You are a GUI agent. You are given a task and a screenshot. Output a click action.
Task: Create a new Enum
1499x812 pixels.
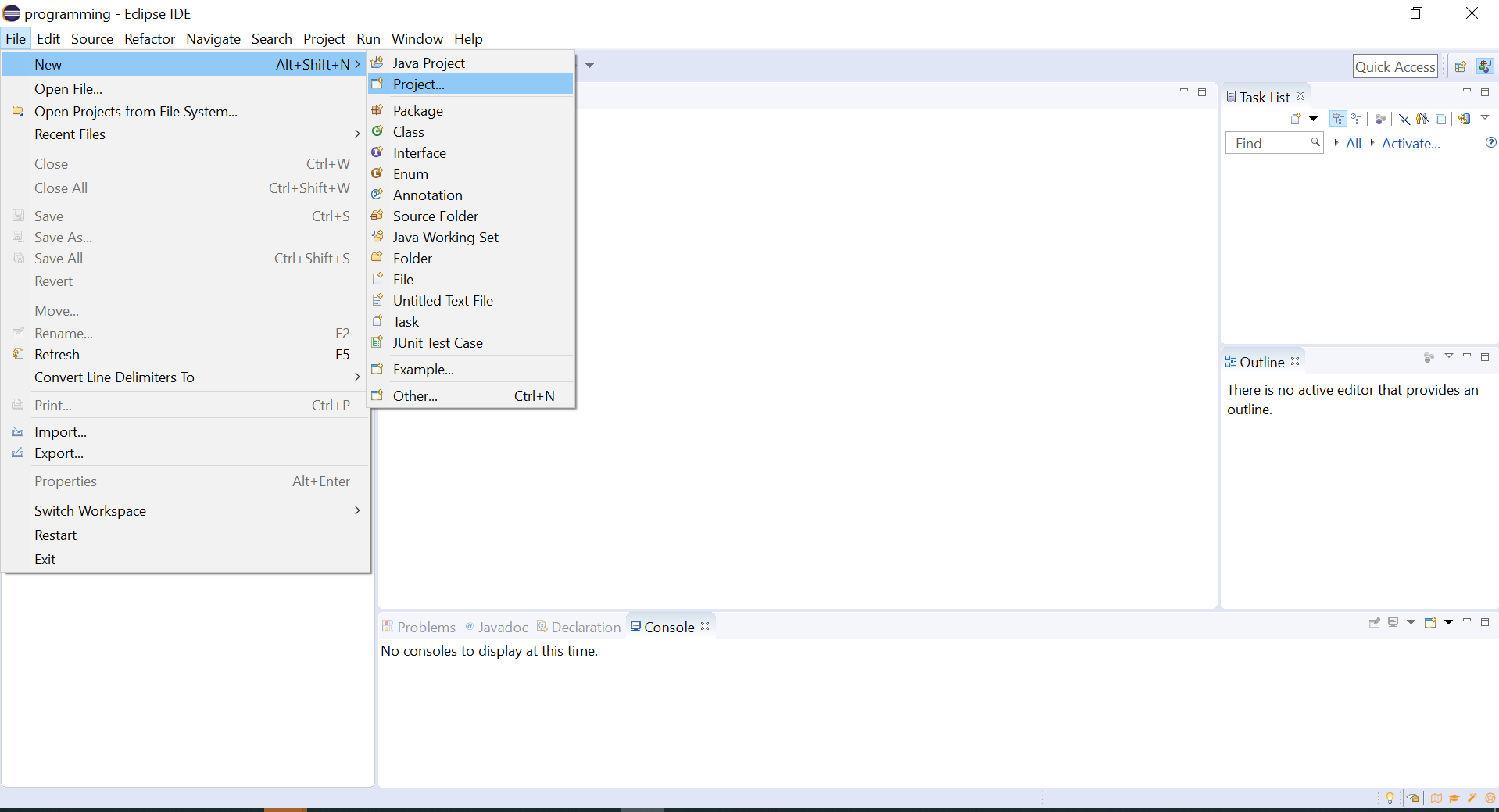coord(471,173)
